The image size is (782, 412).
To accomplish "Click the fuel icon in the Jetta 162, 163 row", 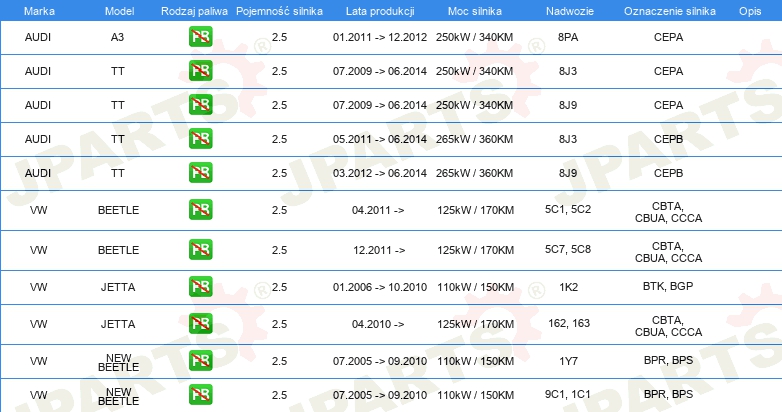I will (200, 324).
